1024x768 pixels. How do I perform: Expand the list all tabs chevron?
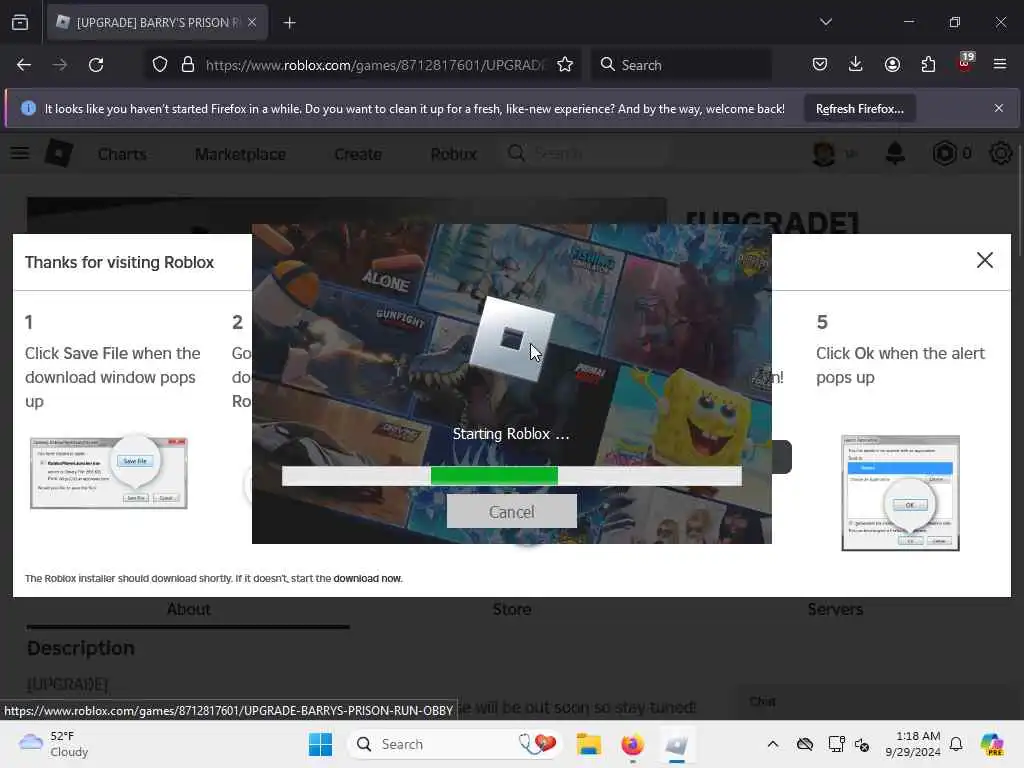(825, 22)
